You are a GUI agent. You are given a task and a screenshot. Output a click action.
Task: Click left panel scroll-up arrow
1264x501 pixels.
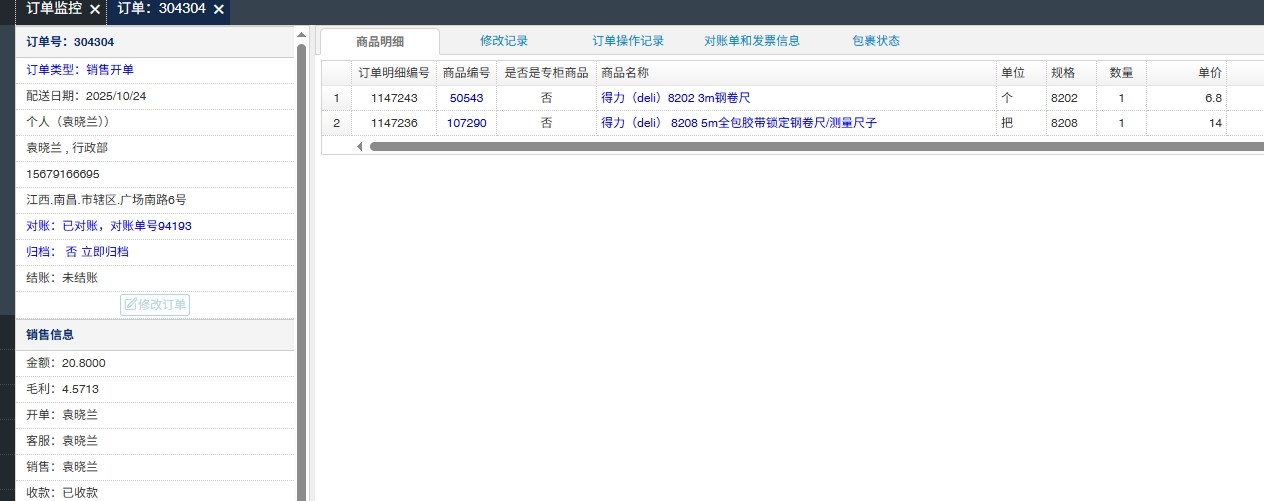302,36
